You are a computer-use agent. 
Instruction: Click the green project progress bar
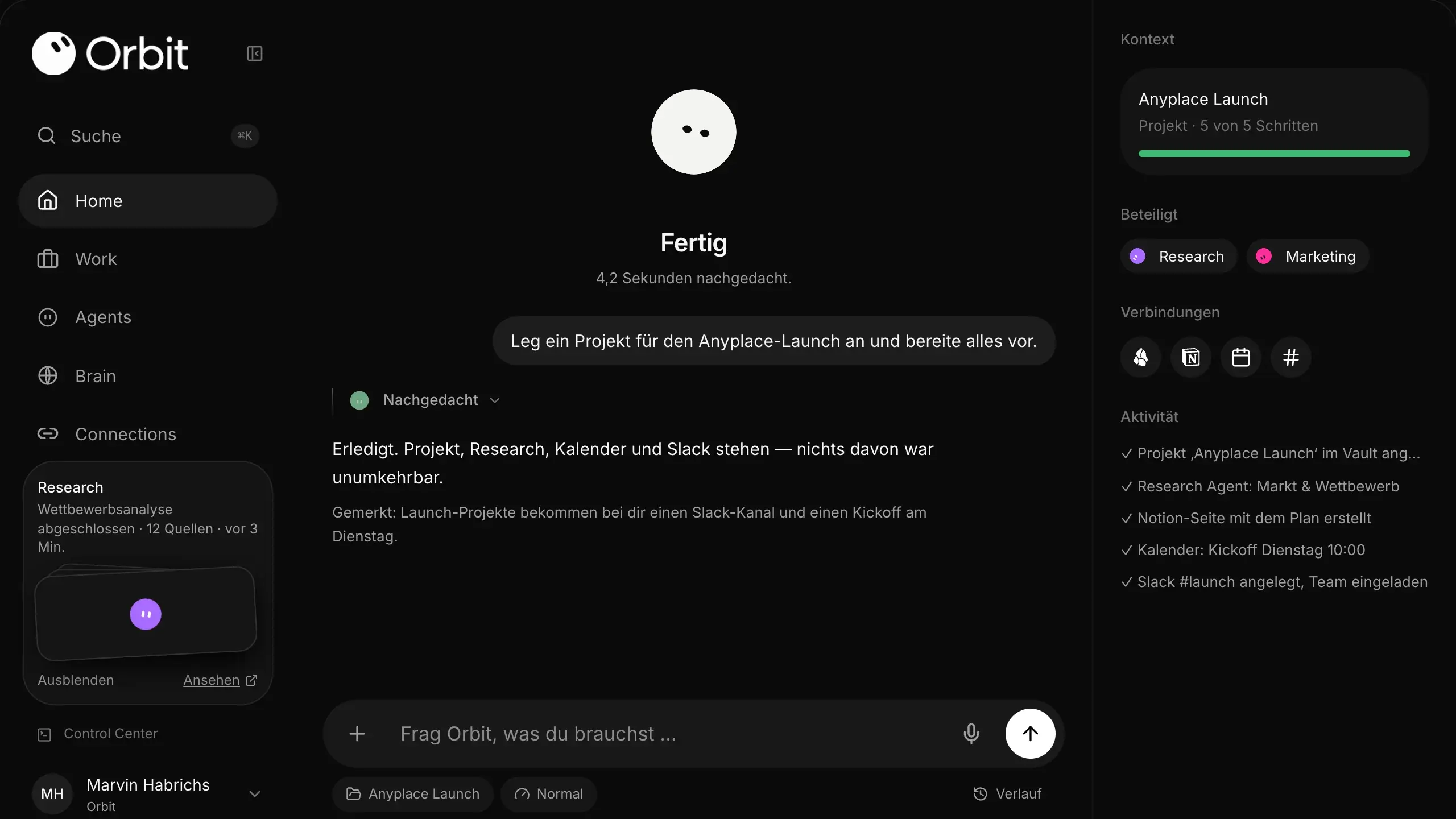point(1274,154)
